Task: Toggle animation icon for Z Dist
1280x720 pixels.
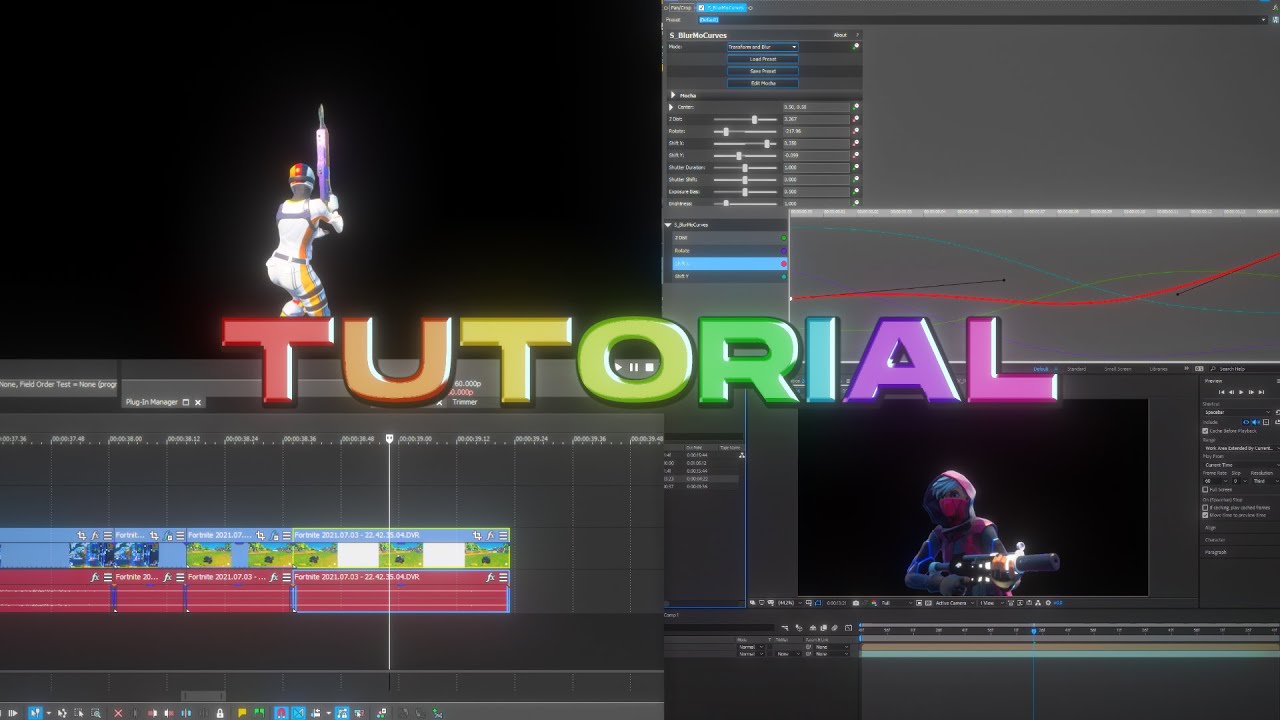Action: [855, 119]
